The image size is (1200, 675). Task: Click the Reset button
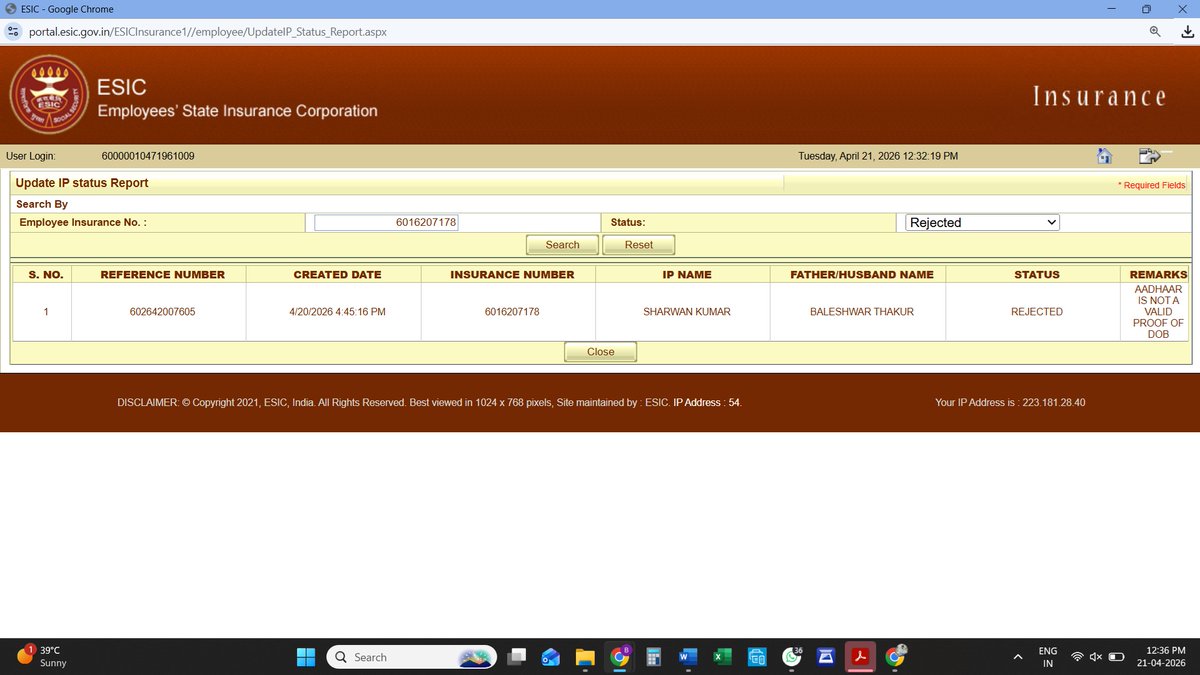pyautogui.click(x=638, y=245)
